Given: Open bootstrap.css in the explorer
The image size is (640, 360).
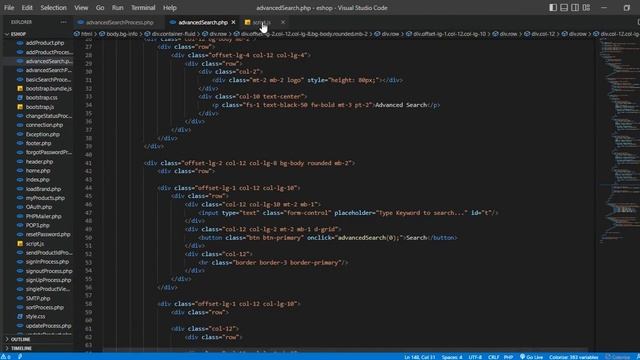Looking at the screenshot, I should coord(41,98).
